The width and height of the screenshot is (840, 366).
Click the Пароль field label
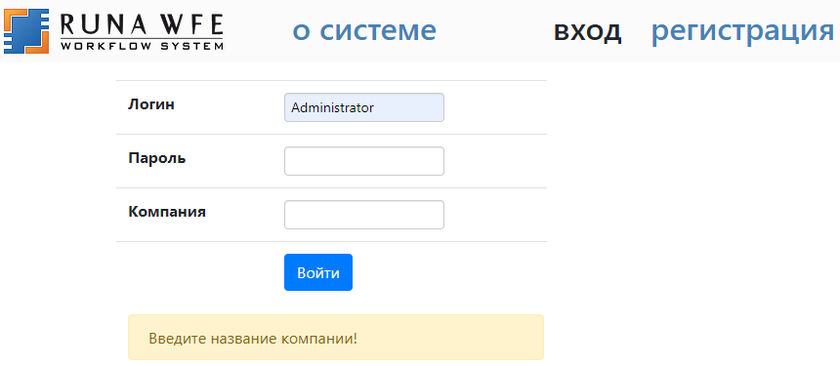(x=157, y=158)
